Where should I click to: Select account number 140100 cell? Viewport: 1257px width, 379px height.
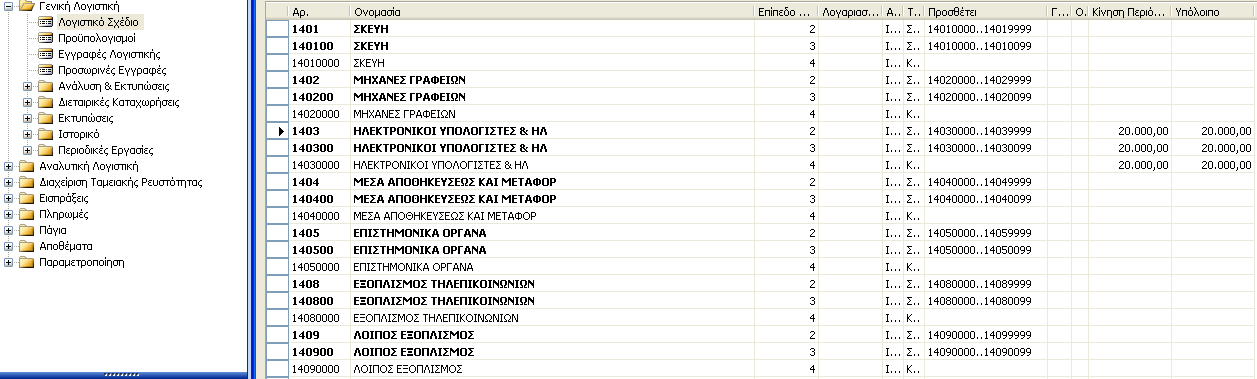[x=319, y=46]
